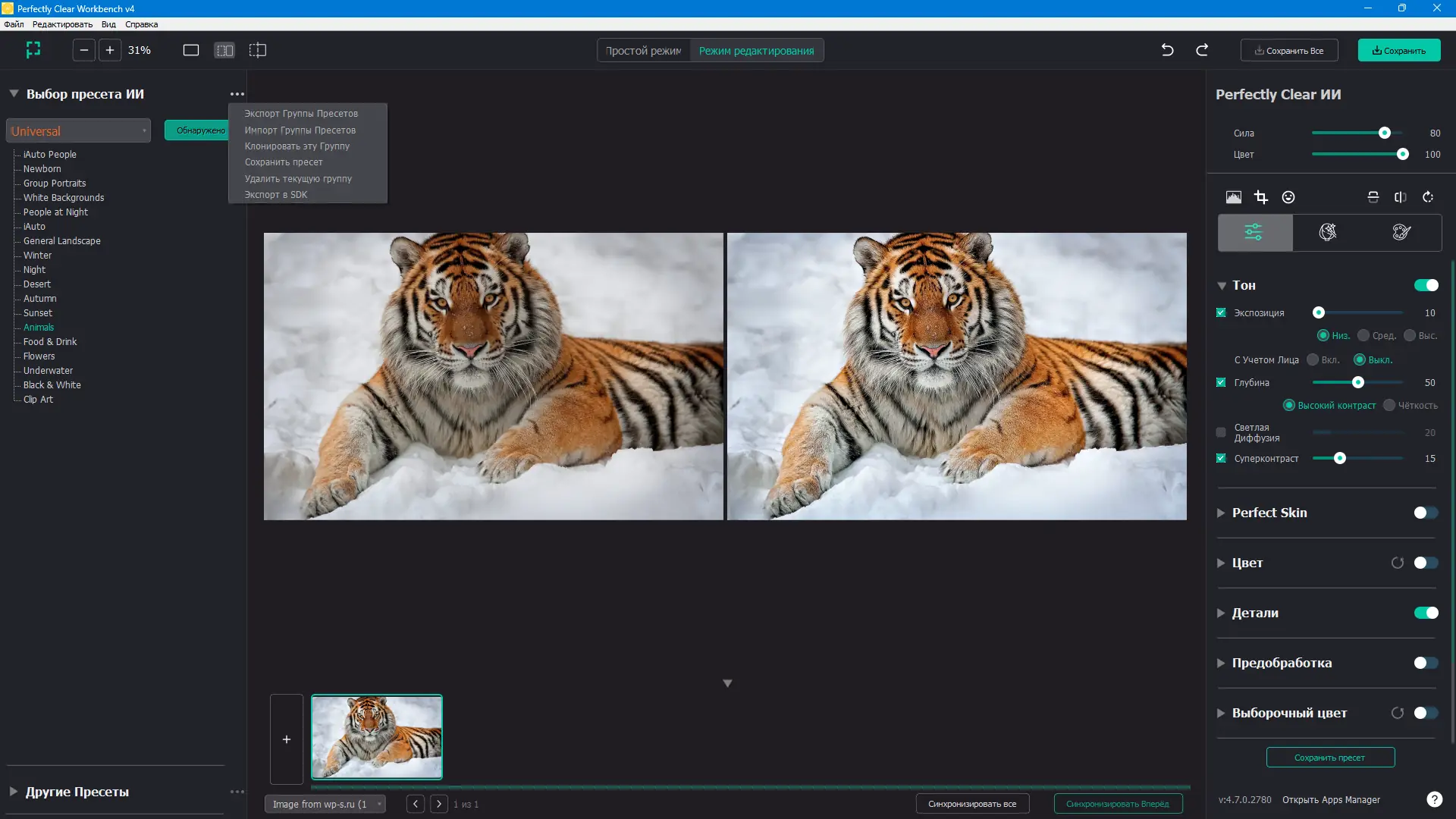This screenshot has width=1456, height=819.
Task: Choose Клонировать эту Группу from the menu
Action: 297,146
